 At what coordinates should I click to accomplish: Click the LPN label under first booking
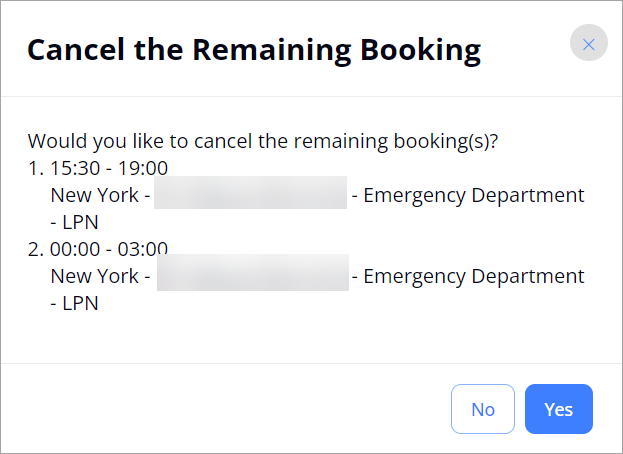click(x=80, y=222)
